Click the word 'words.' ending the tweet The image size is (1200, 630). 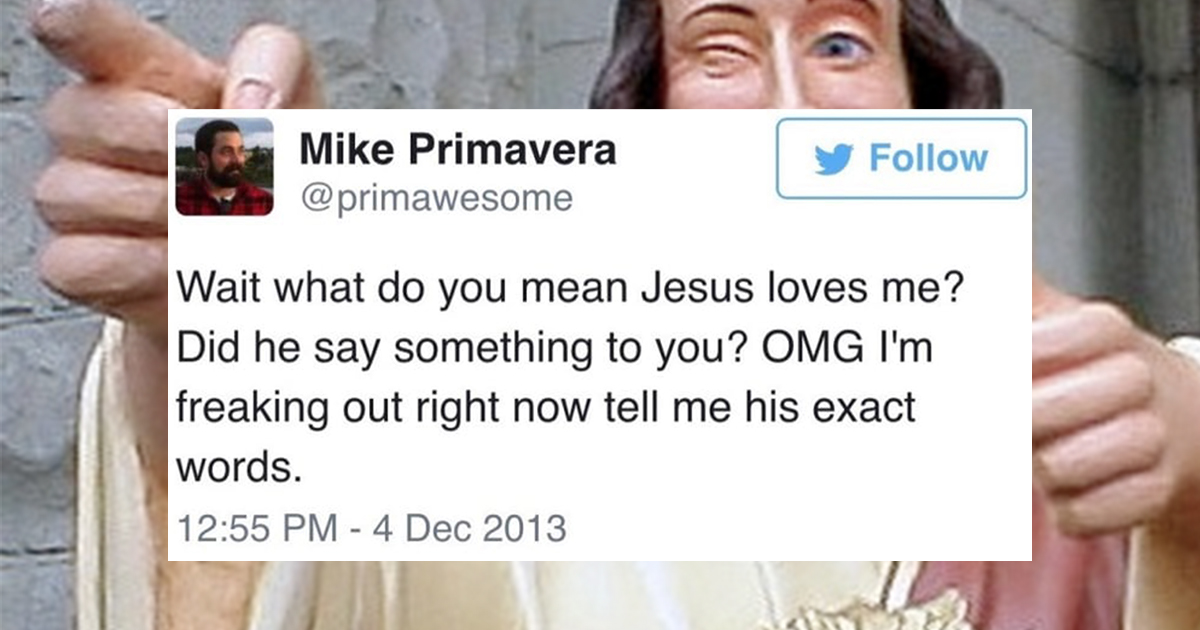238,467
